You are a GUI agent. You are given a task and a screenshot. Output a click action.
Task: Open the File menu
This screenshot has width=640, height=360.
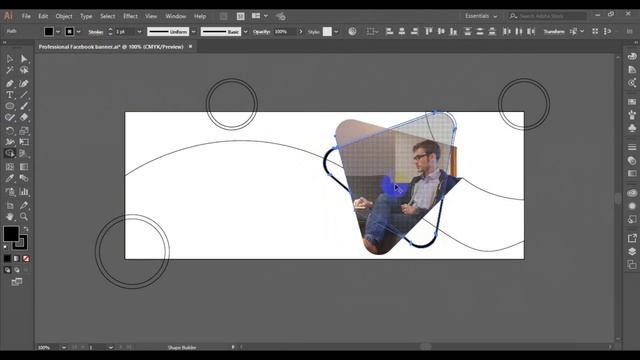(26, 16)
